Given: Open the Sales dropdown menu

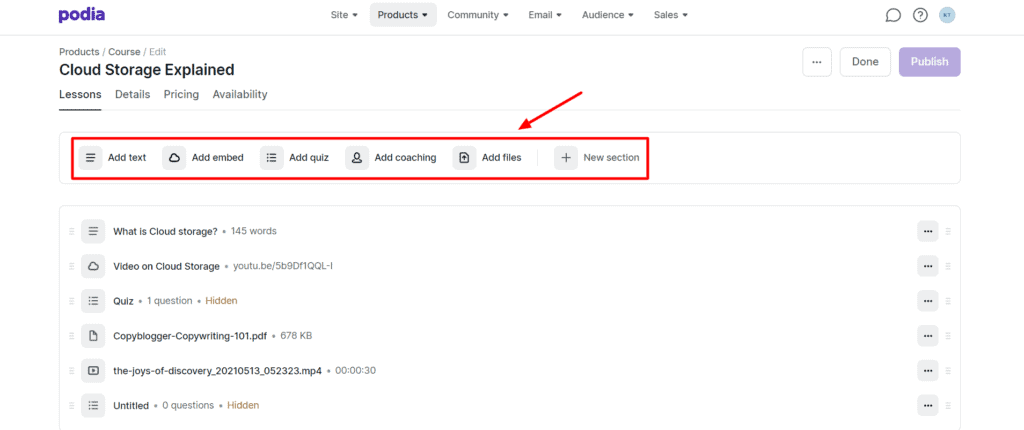Looking at the screenshot, I should (x=670, y=15).
